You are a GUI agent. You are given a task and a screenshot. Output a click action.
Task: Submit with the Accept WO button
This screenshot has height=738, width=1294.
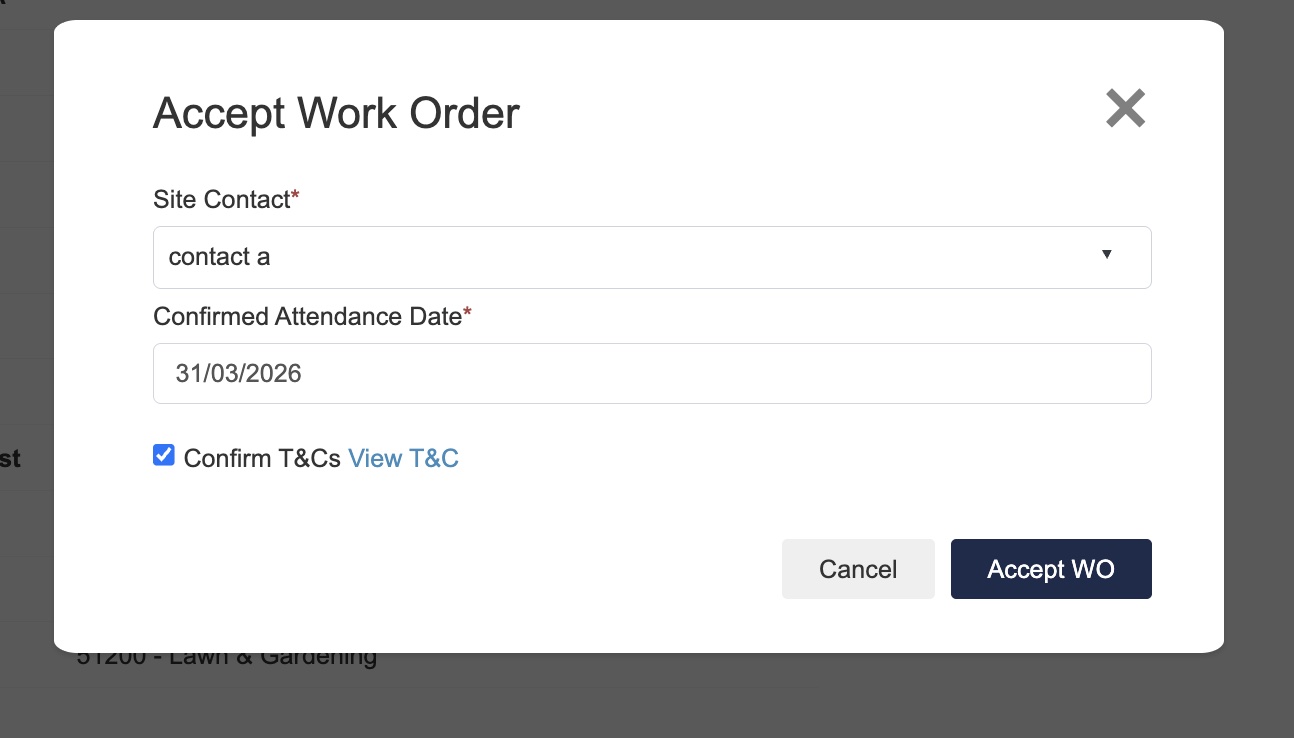[1050, 569]
